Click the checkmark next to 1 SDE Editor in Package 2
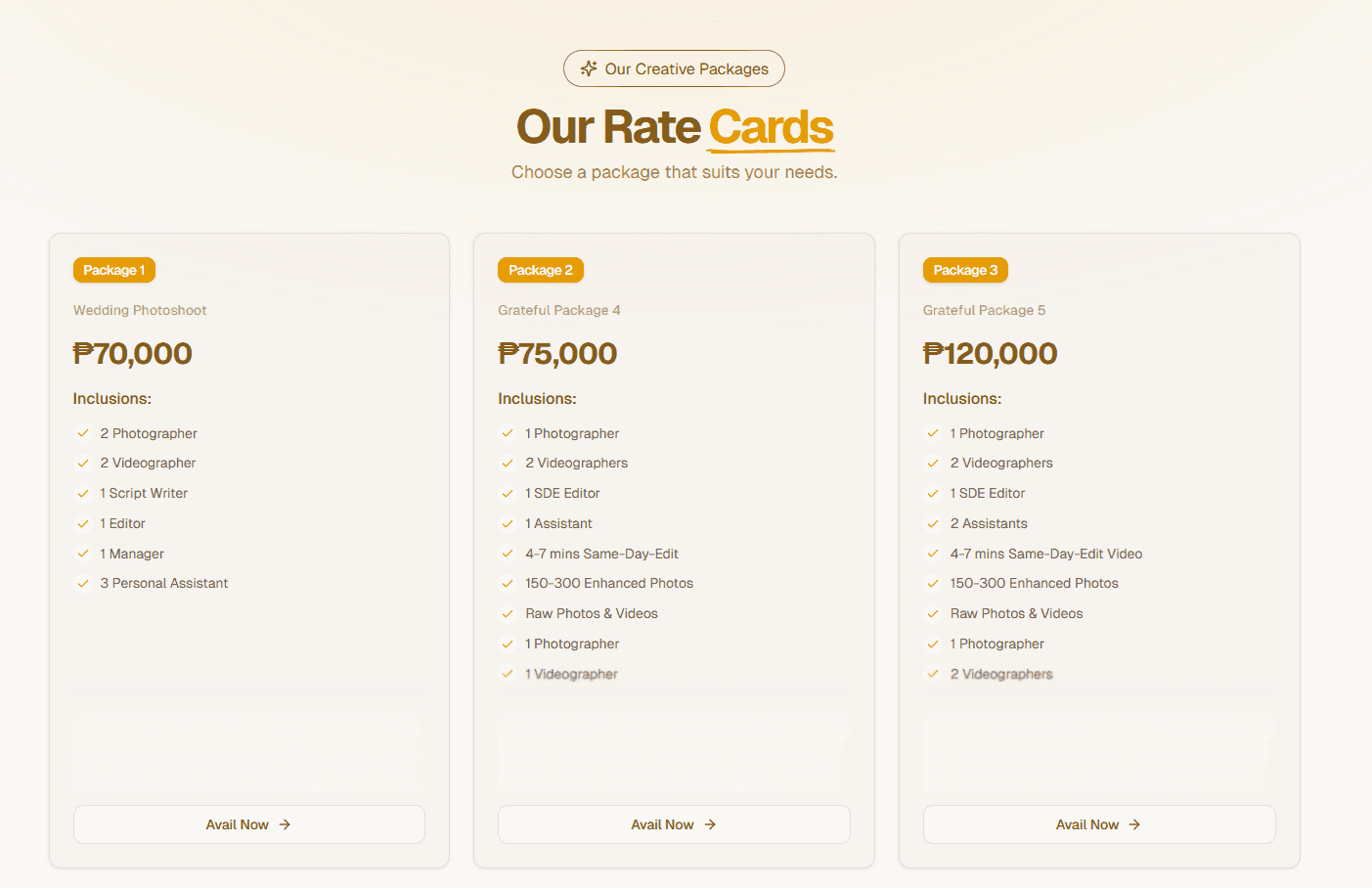The width and height of the screenshot is (1372, 888). pyautogui.click(x=508, y=493)
